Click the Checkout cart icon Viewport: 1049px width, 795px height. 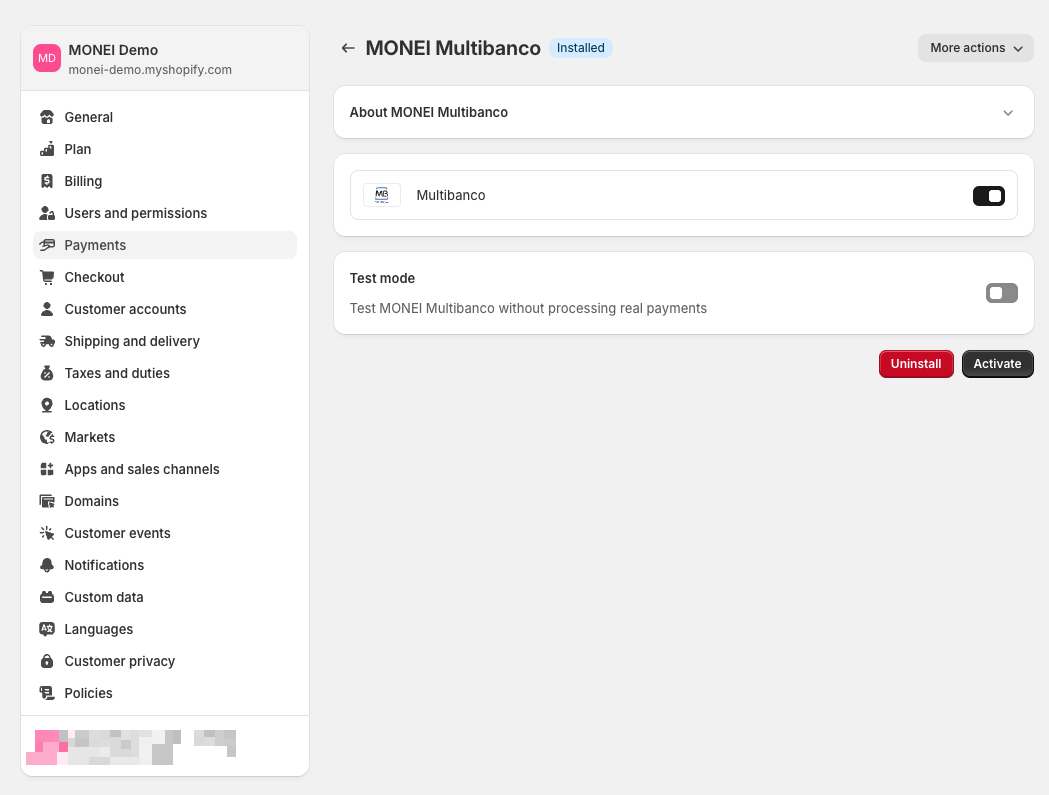point(47,277)
